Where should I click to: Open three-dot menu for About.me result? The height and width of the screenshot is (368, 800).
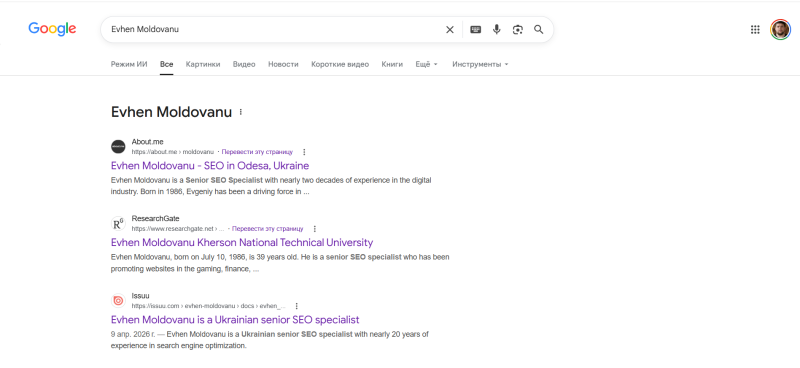(305, 152)
